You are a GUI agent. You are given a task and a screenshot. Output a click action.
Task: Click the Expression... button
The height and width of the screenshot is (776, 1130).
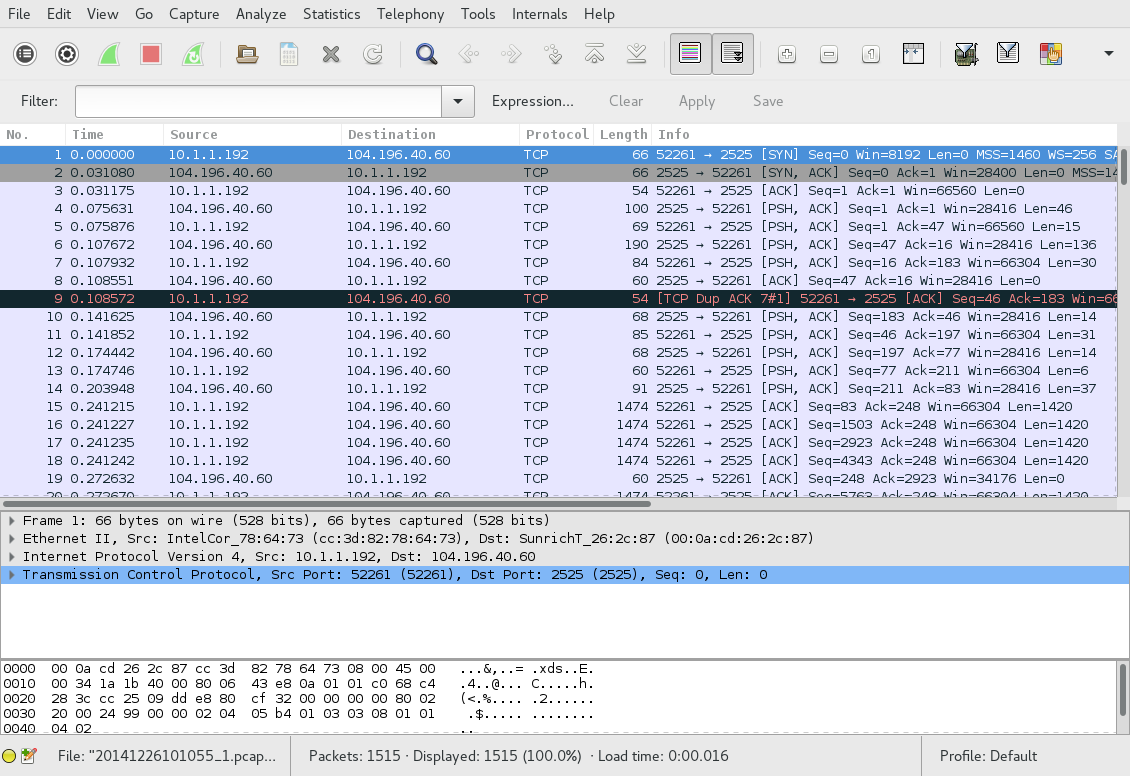pos(533,102)
